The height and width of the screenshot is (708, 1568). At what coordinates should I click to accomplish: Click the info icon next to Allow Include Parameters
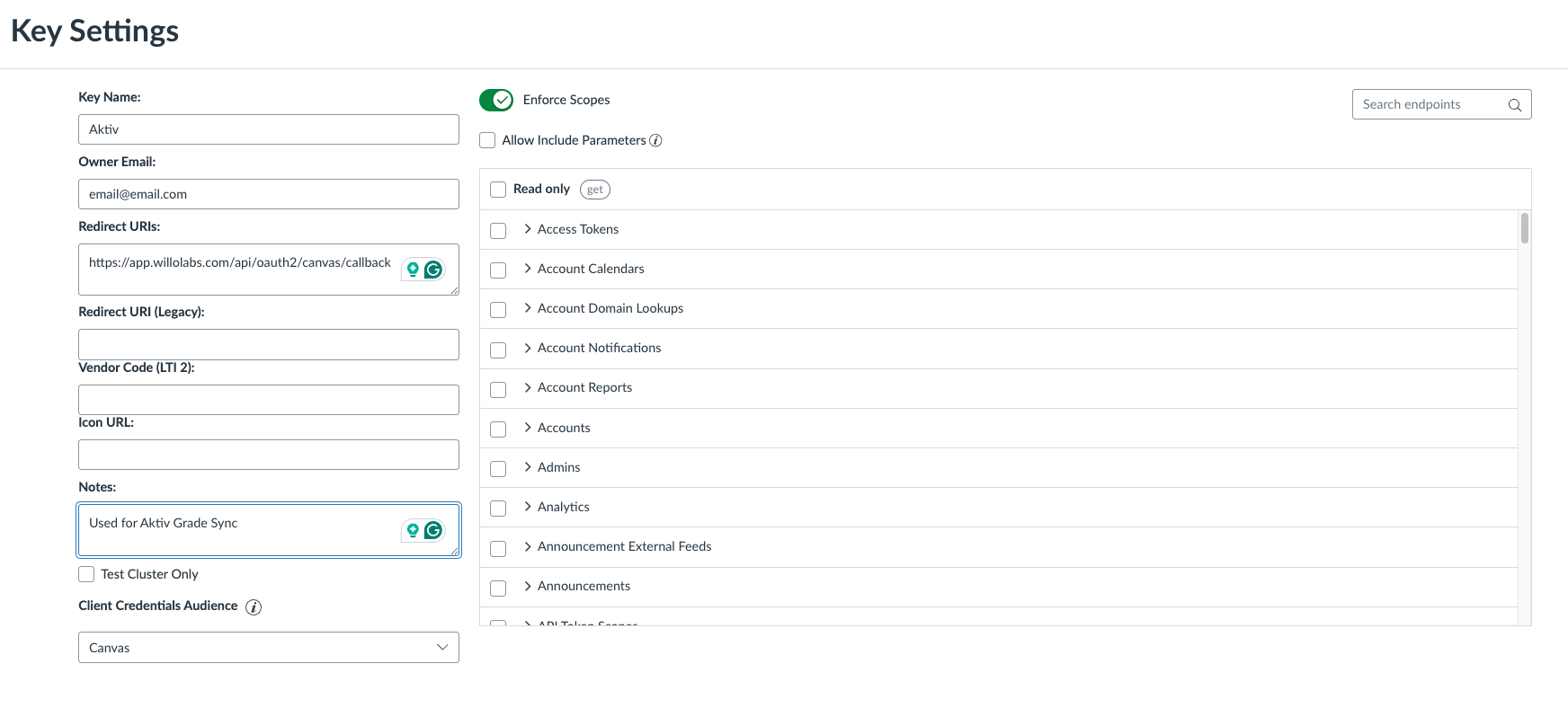(656, 140)
